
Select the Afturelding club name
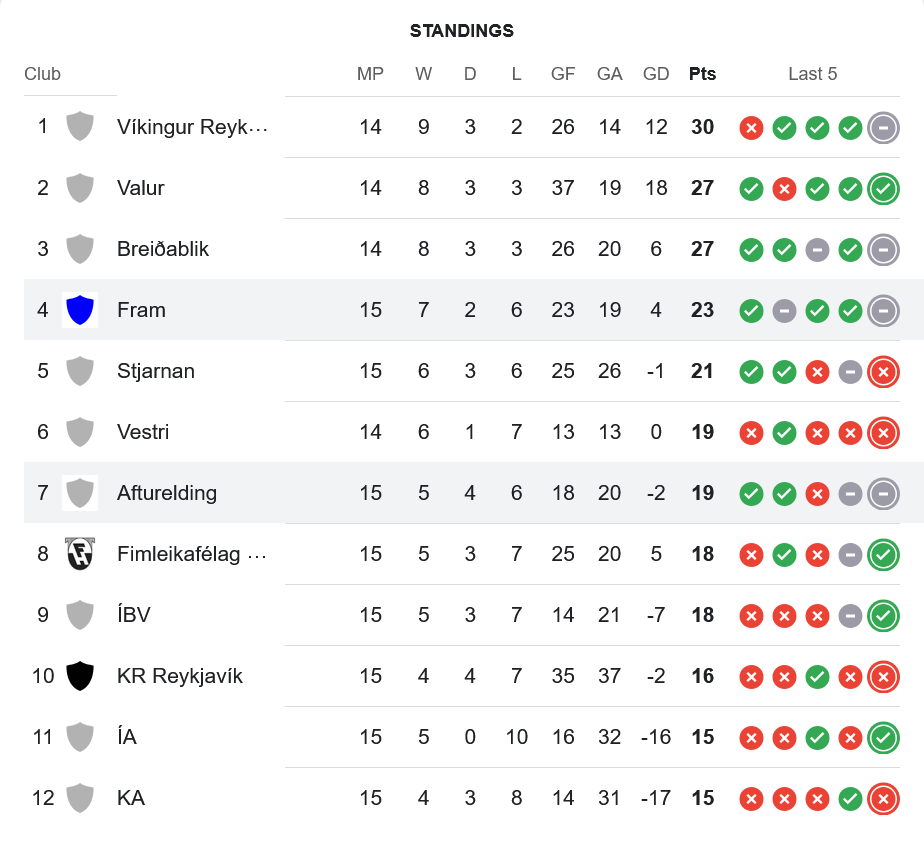[167, 493]
